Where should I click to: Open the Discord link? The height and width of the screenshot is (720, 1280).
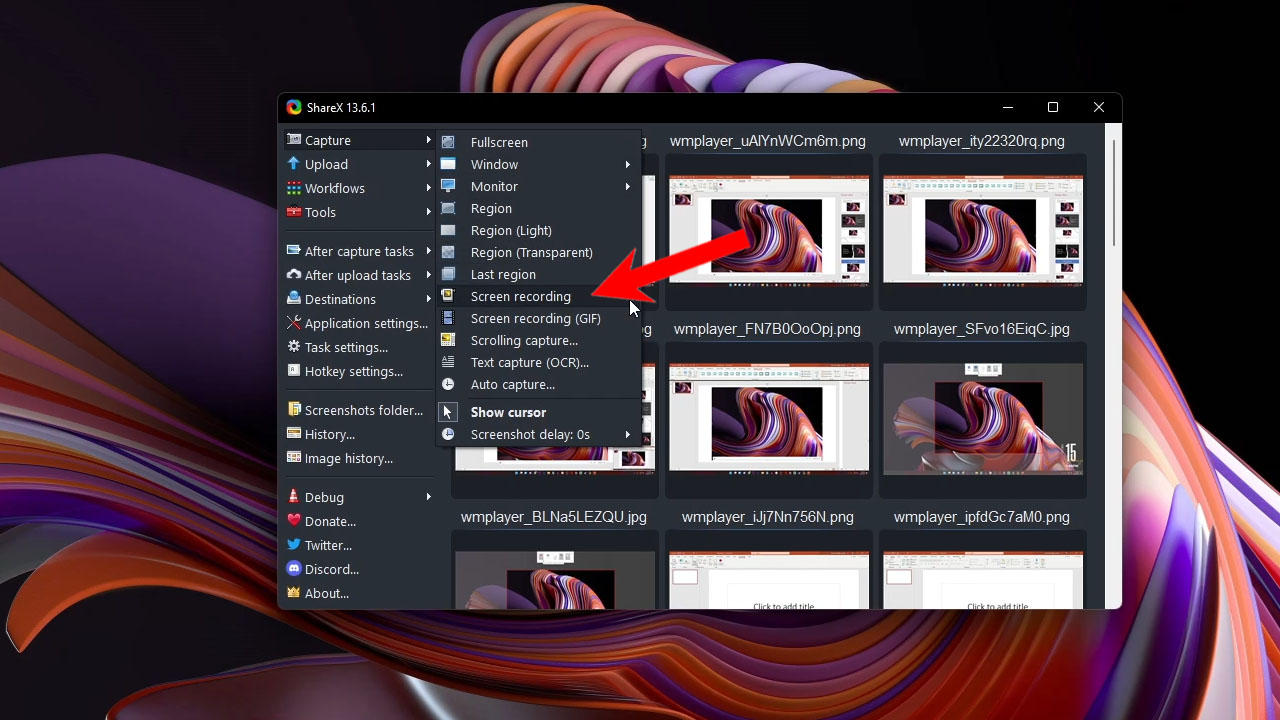[x=330, y=569]
